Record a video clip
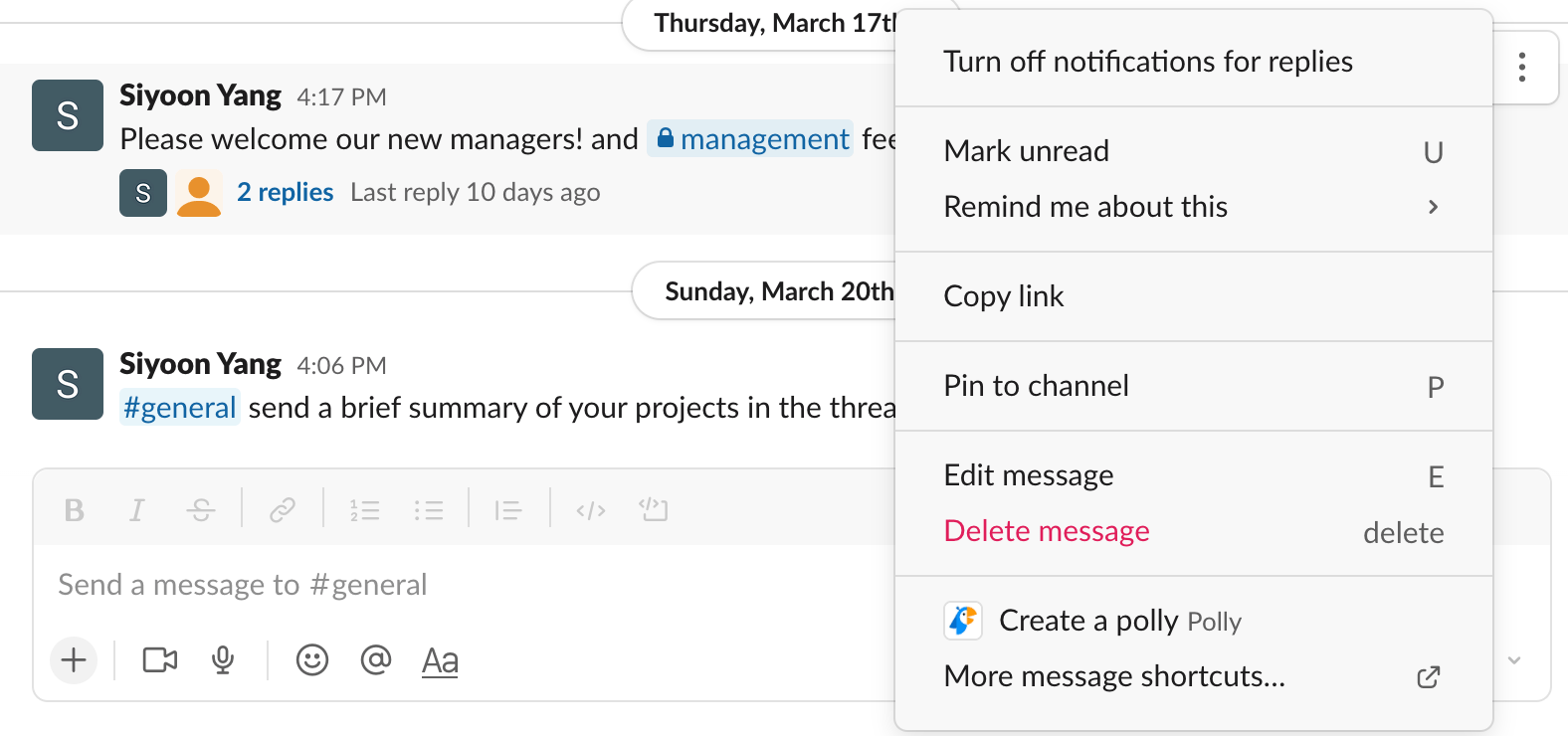The width and height of the screenshot is (1568, 736). tap(159, 659)
